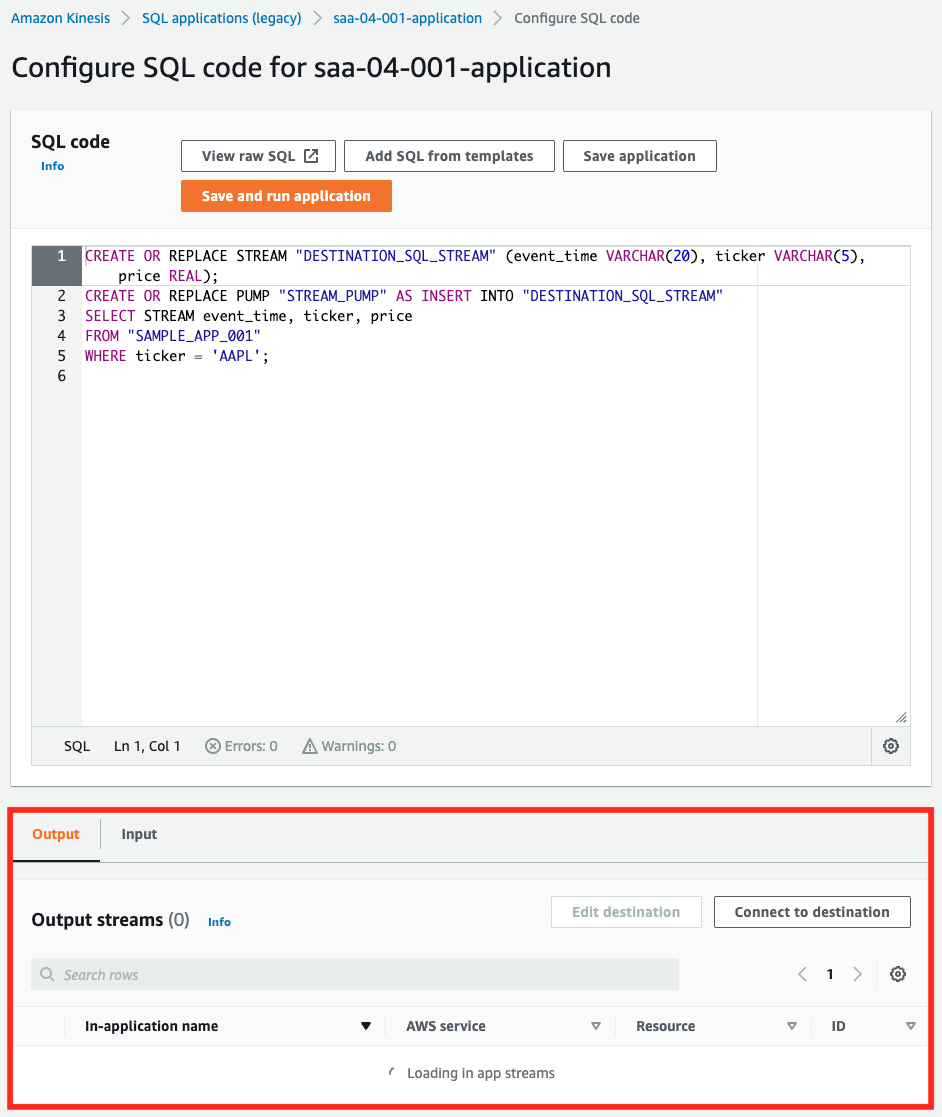Click the previous page arrow in output pagination
This screenshot has width=942, height=1117.
tap(802, 973)
